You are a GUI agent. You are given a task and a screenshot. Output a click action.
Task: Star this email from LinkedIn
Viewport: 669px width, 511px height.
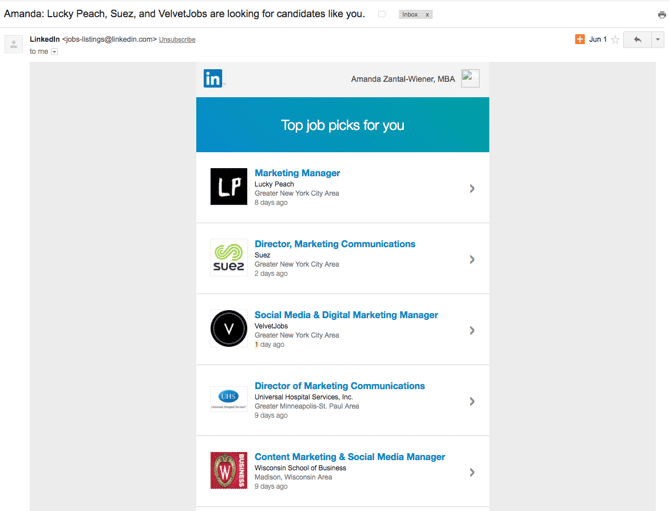[615, 40]
